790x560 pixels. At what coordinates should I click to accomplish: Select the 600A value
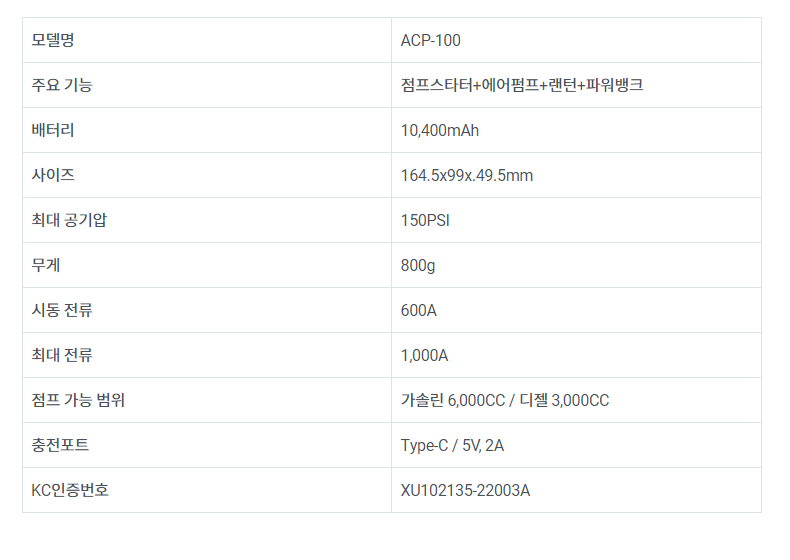(418, 310)
